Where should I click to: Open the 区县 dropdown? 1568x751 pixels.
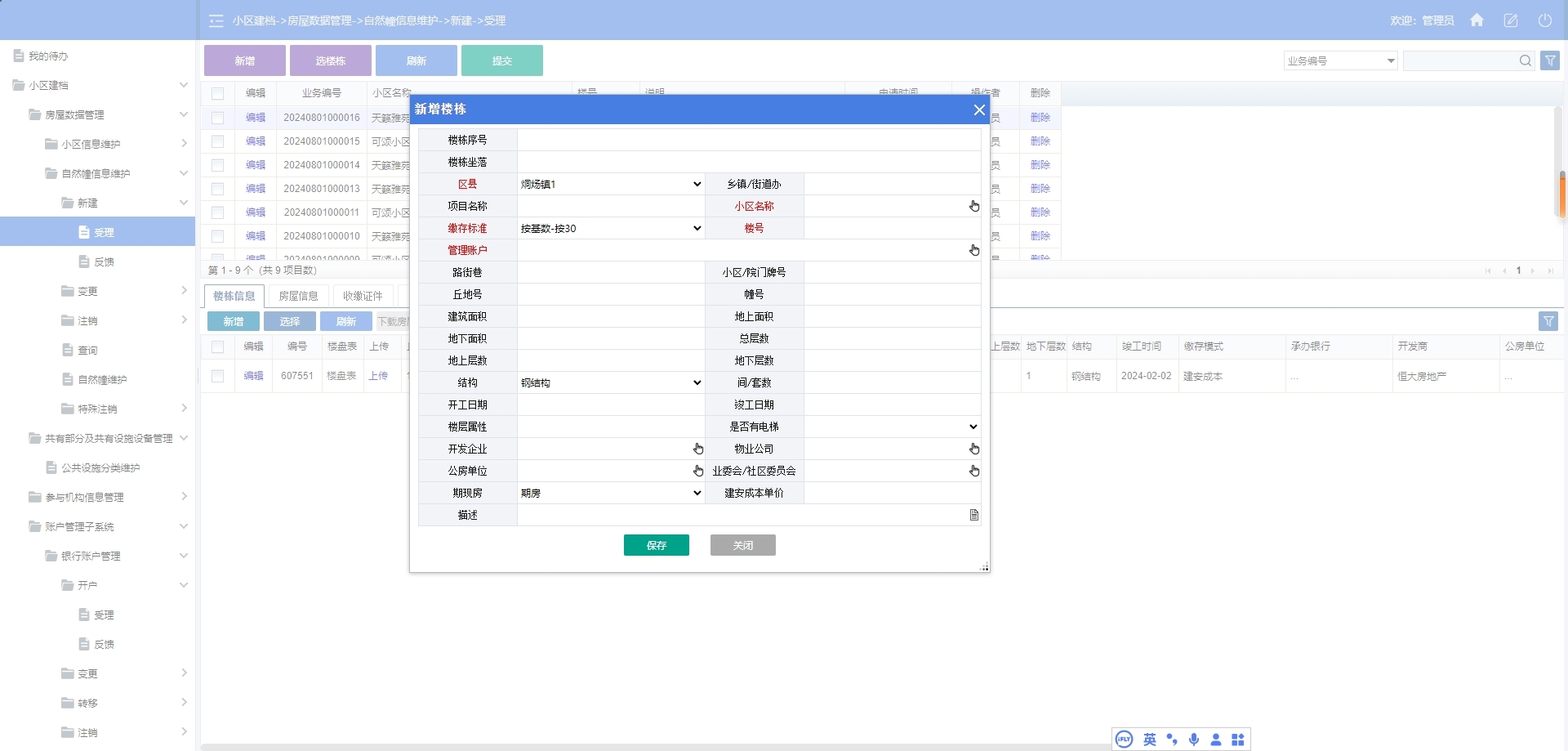point(611,184)
